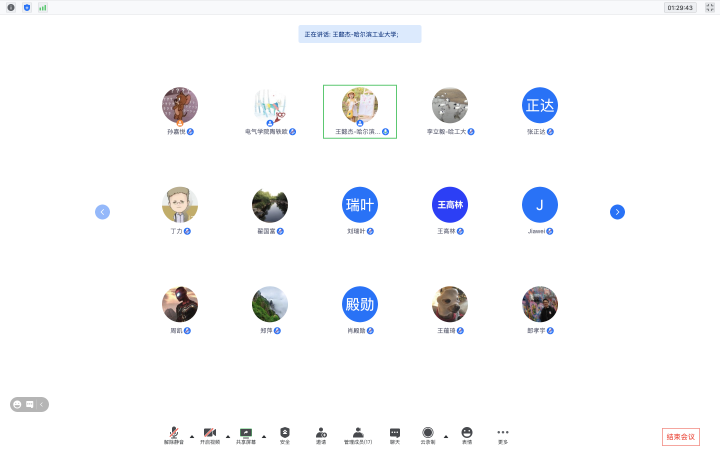The image size is (720, 450).
Task: Select 刘瑞叶's participant avatar
Action: point(360,204)
